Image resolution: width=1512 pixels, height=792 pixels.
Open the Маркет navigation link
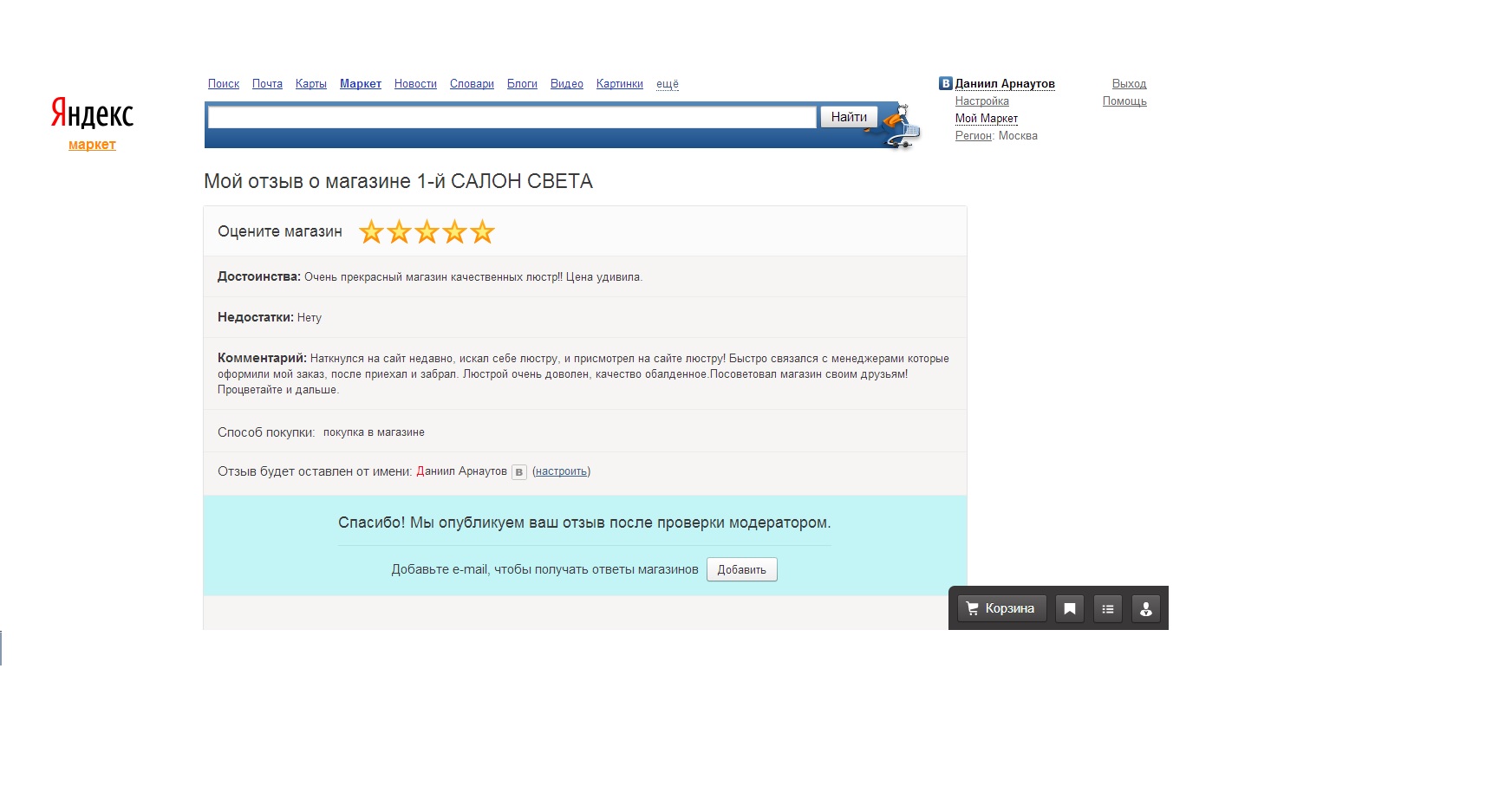pyautogui.click(x=361, y=84)
